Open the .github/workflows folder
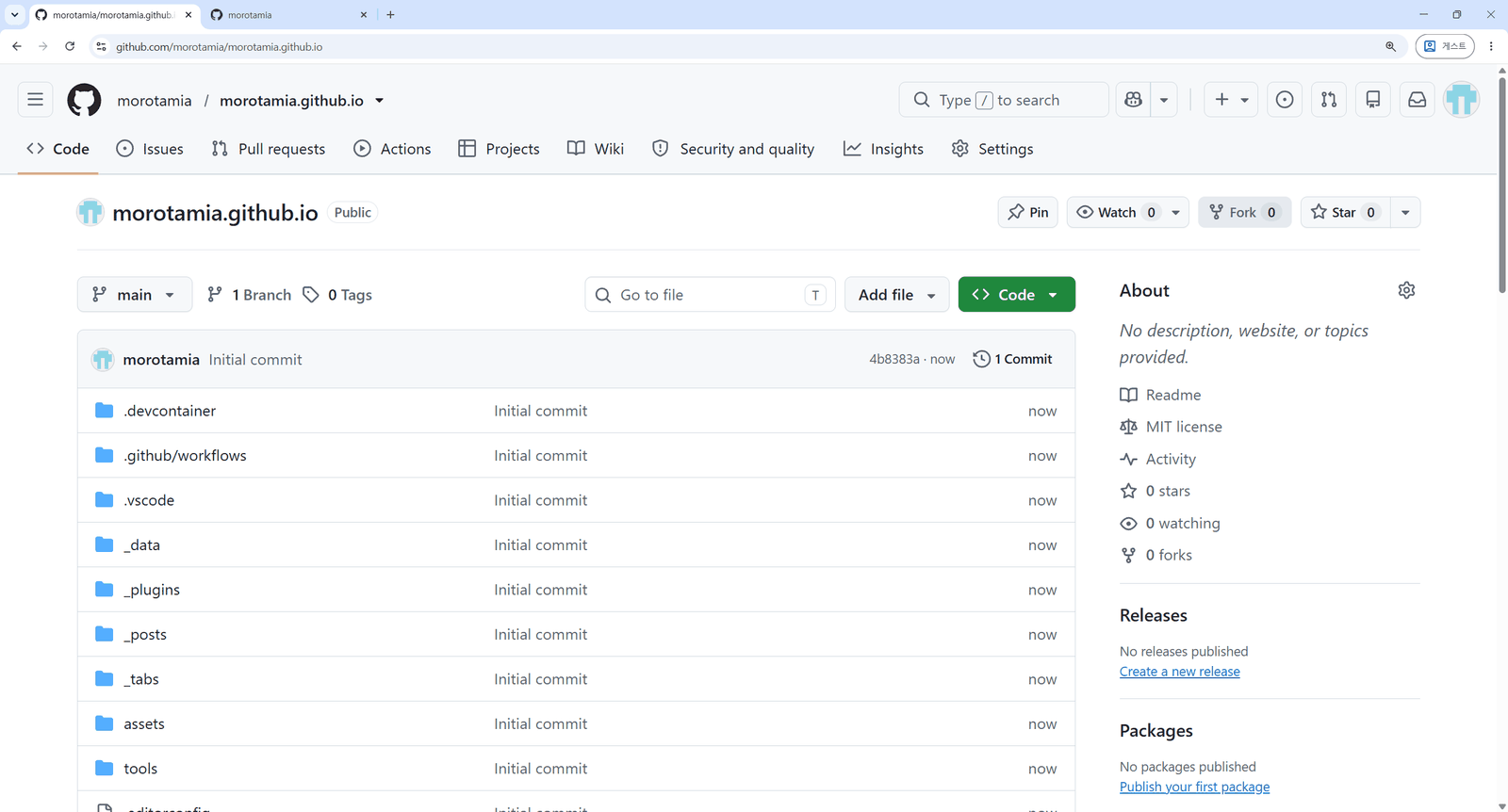This screenshot has height=812, width=1508. [185, 456]
